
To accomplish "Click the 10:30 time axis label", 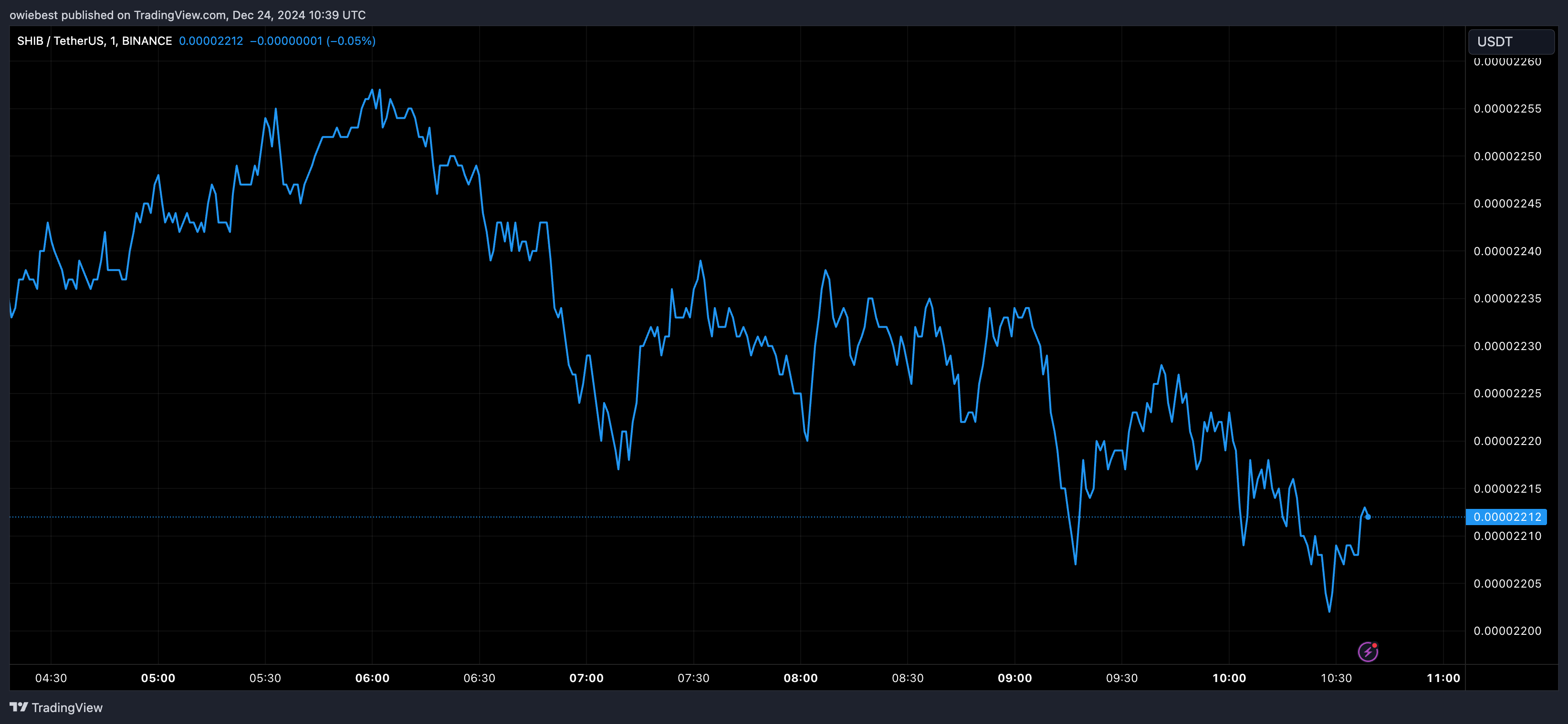I will click(1336, 678).
